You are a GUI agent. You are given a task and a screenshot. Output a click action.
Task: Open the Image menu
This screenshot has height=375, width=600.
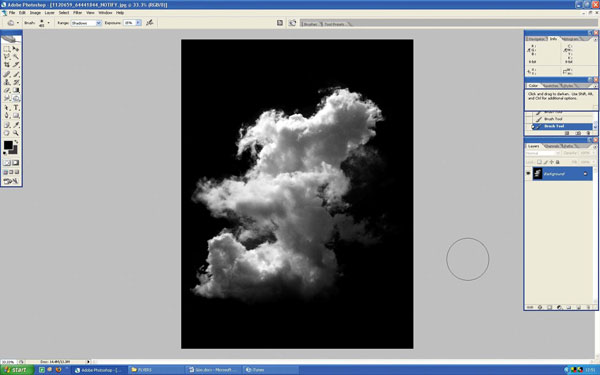35,13
